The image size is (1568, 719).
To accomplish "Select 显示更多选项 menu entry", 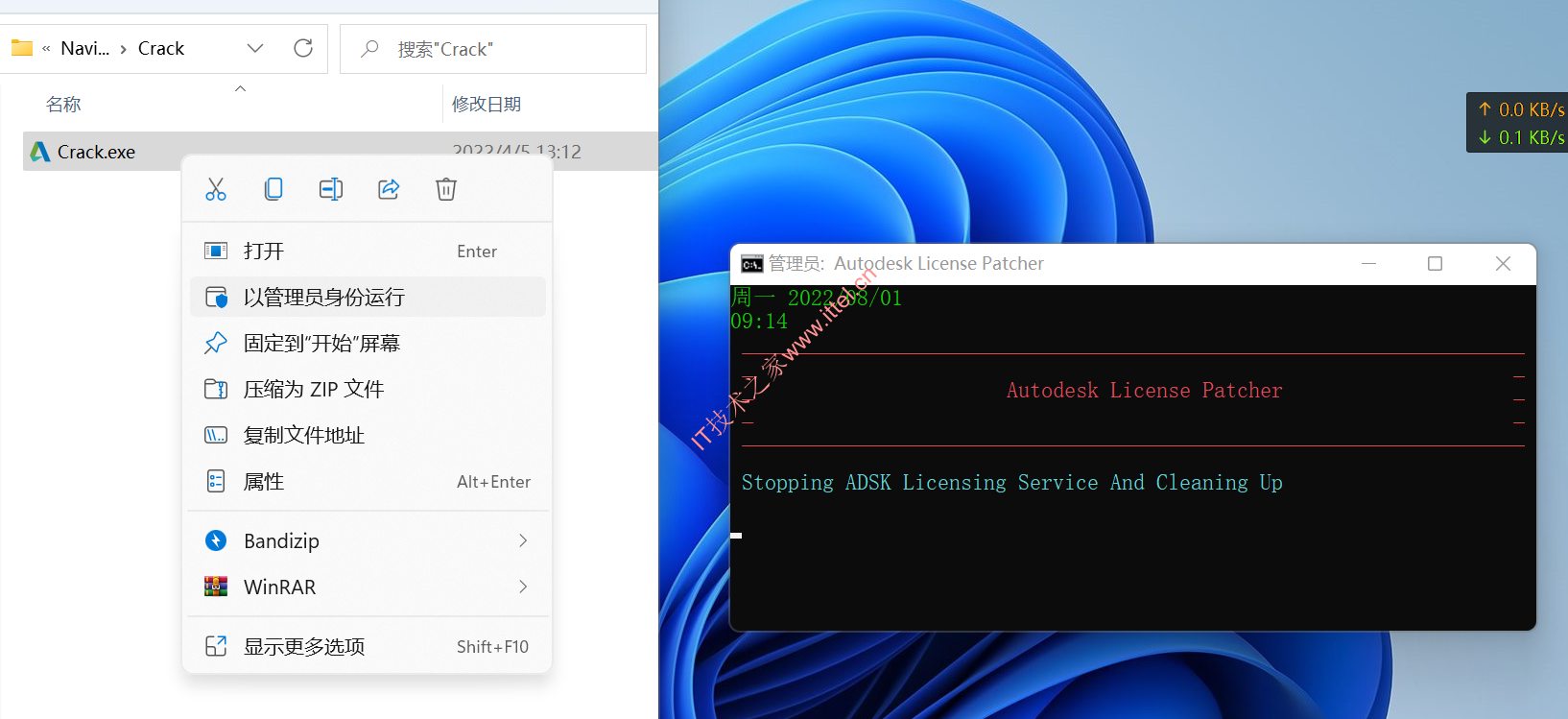I will coord(368,647).
